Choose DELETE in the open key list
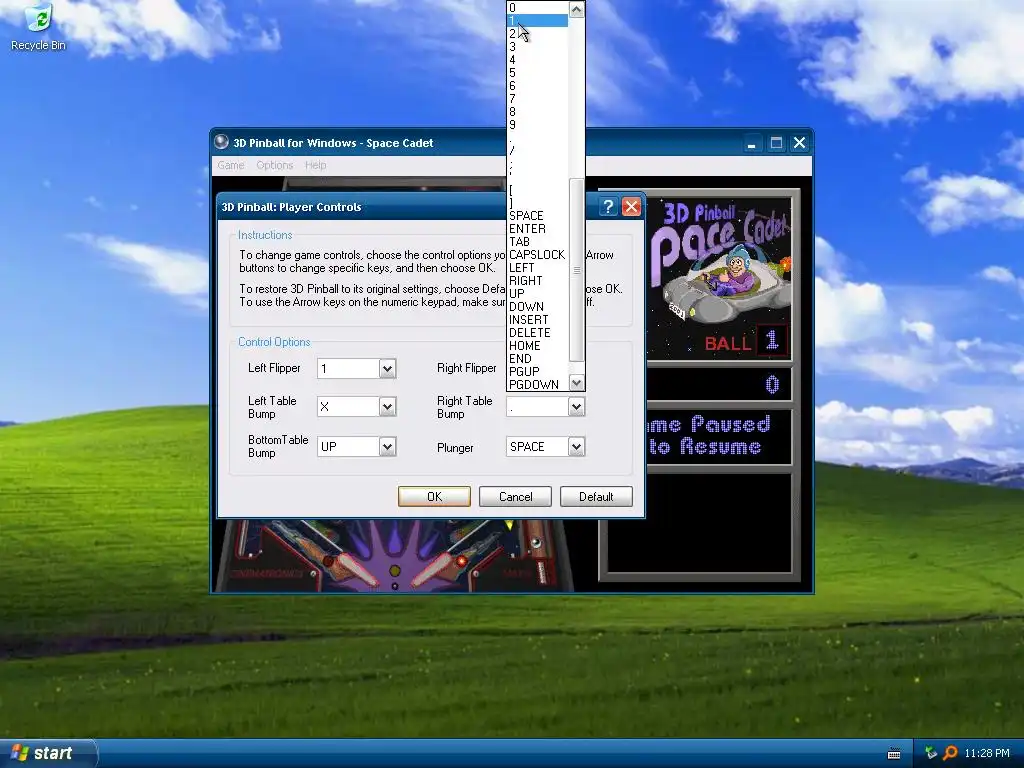Viewport: 1024px width, 768px height. [x=537, y=332]
